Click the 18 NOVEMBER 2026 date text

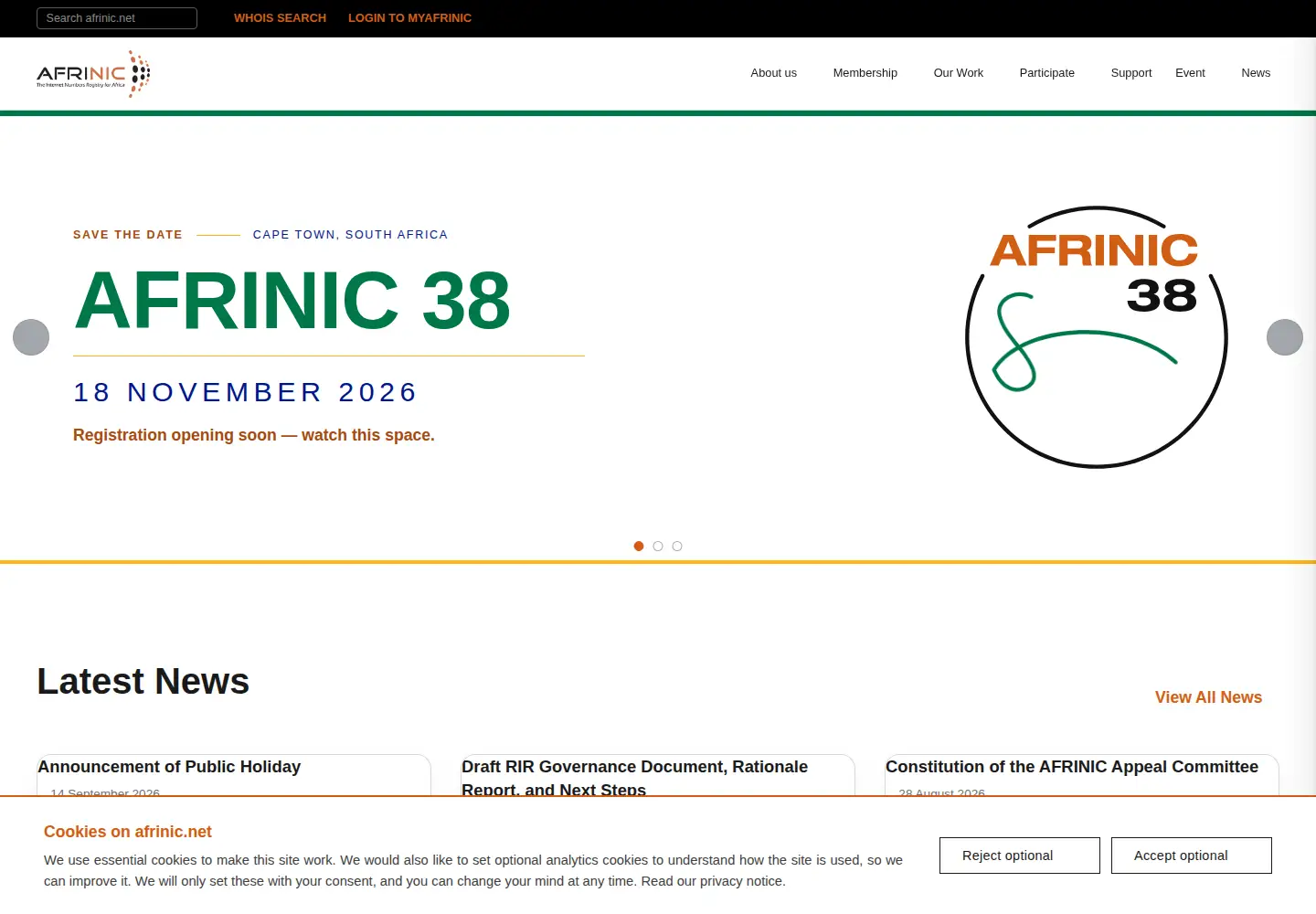[245, 392]
